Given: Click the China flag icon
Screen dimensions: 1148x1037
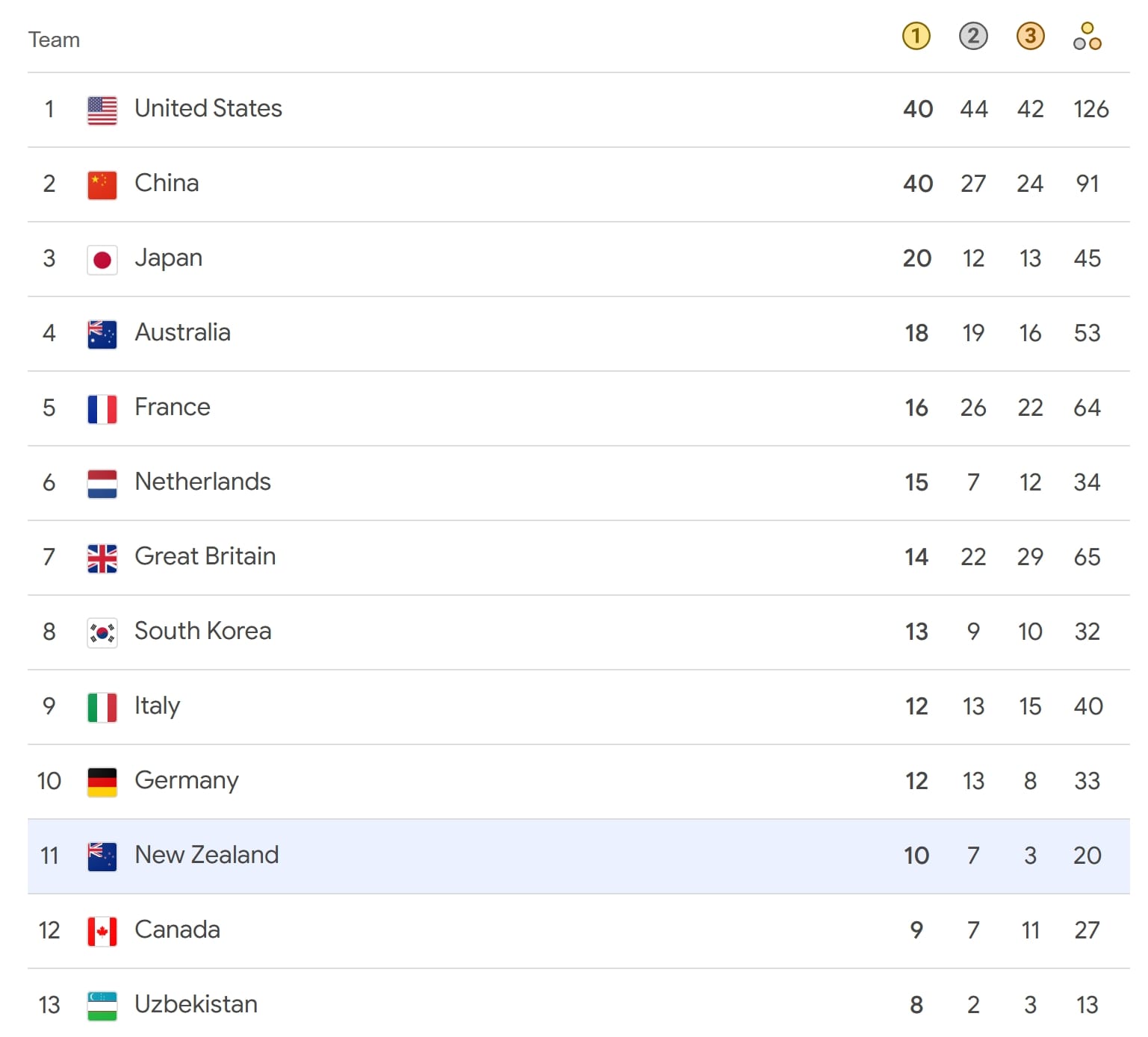Looking at the screenshot, I should (x=102, y=185).
